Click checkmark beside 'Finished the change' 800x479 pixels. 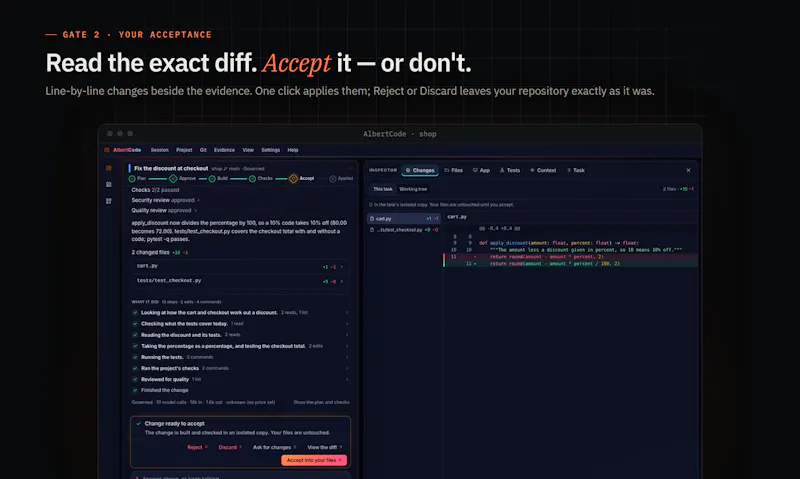(135, 390)
